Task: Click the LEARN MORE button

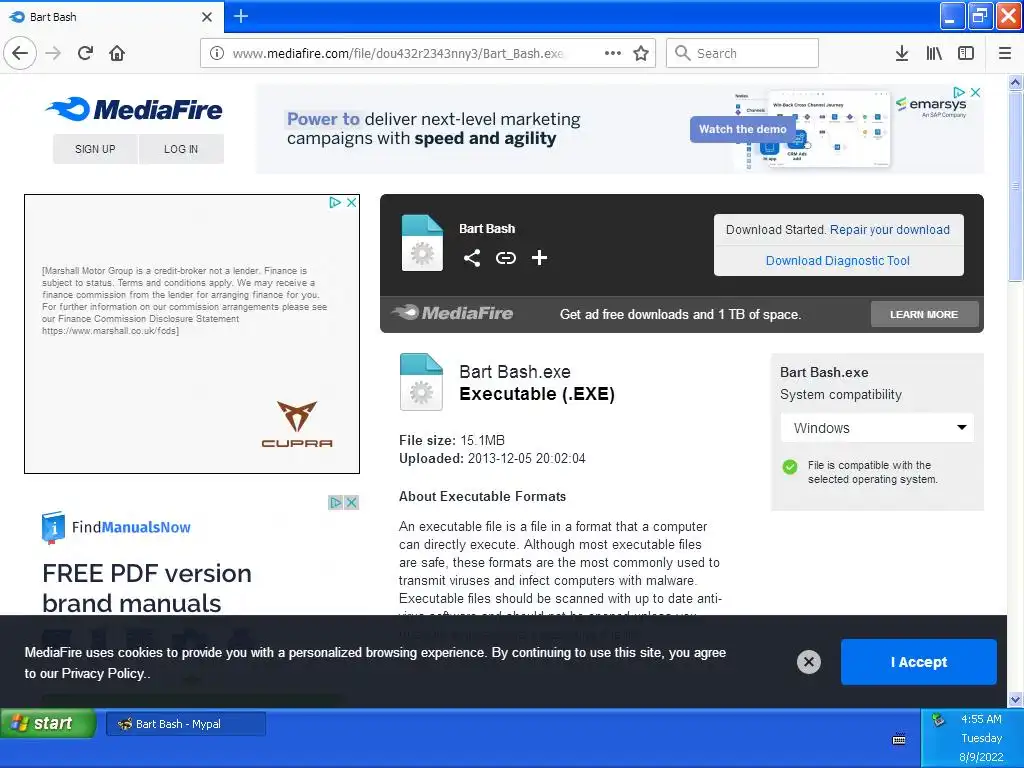Action: [924, 314]
